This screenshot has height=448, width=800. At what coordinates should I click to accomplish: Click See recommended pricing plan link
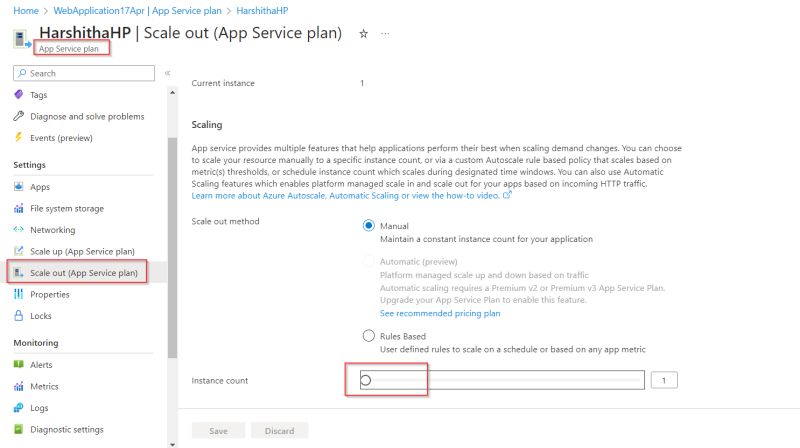point(440,313)
